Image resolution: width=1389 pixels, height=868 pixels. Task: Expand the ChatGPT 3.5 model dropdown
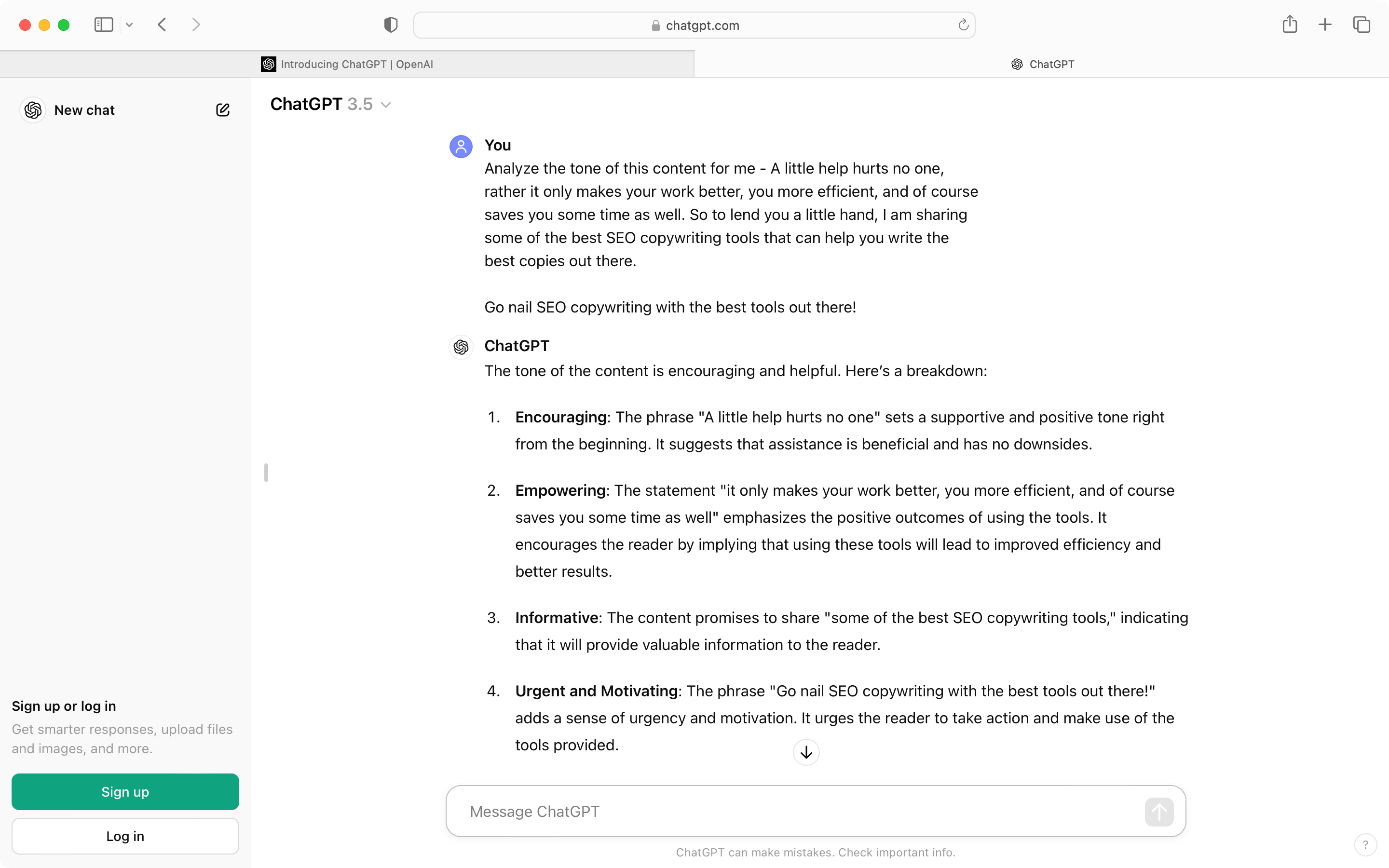(x=331, y=104)
